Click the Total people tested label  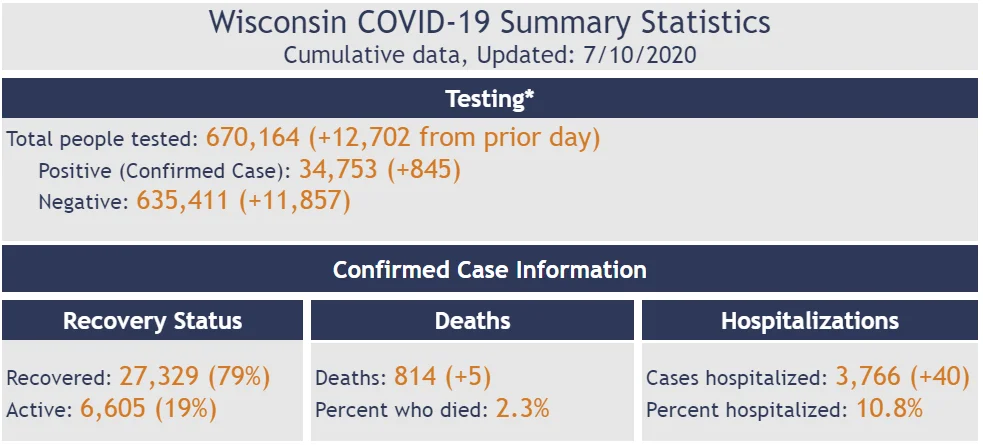tap(103, 139)
